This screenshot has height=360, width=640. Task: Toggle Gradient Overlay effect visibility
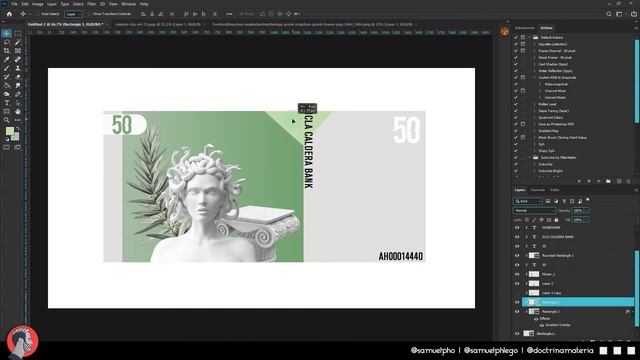coord(542,325)
